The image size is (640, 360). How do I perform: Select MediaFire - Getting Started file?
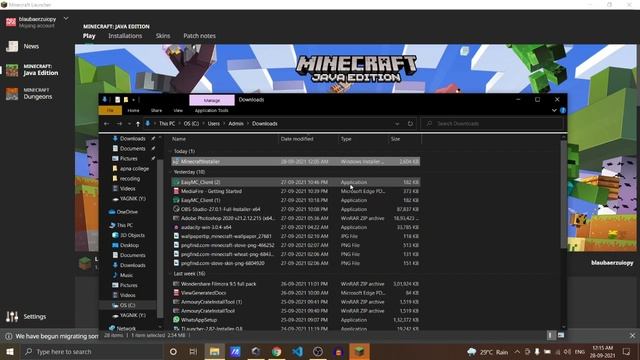(x=296, y=191)
